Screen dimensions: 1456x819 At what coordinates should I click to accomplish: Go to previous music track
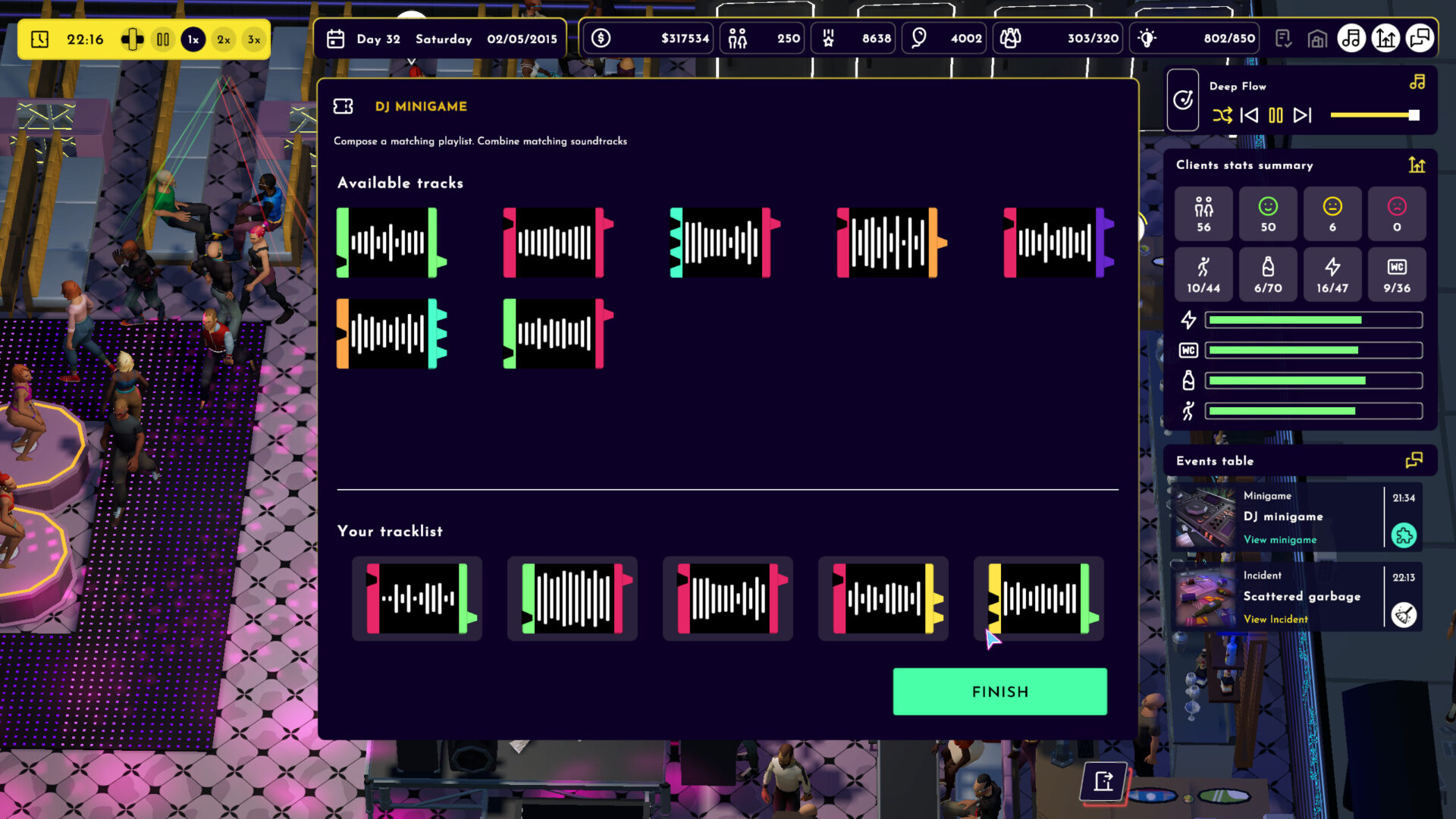pyautogui.click(x=1248, y=115)
